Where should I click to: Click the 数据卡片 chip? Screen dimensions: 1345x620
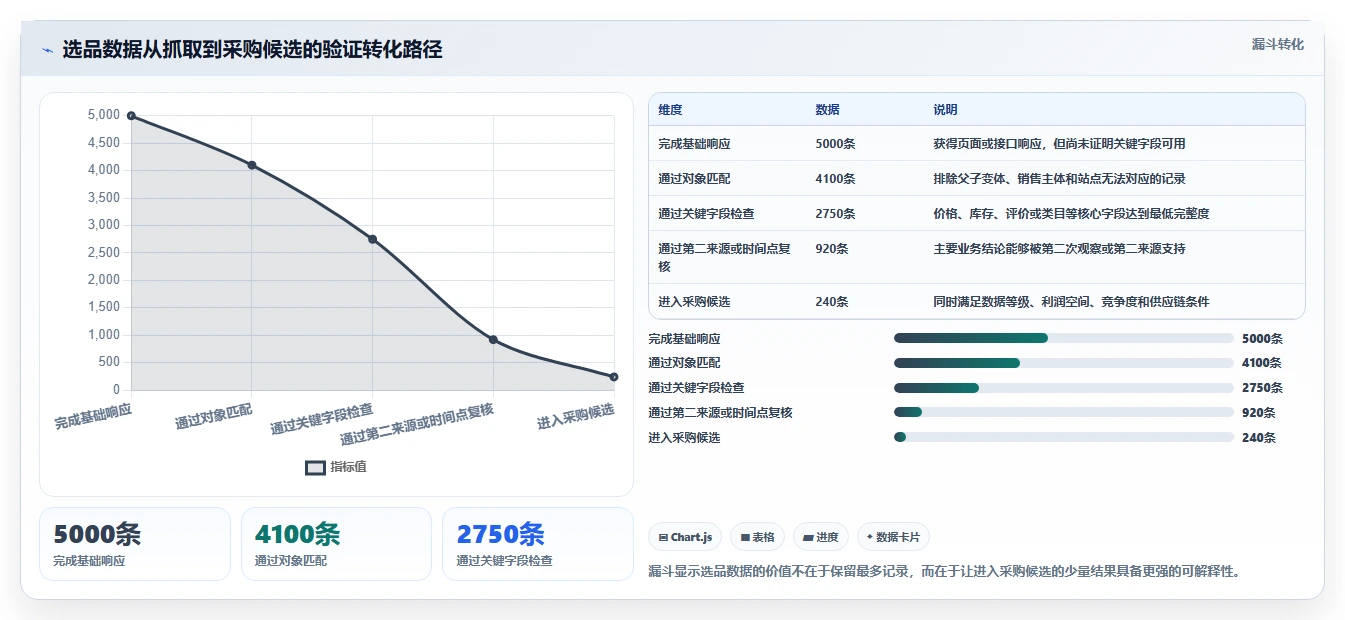[x=893, y=537]
